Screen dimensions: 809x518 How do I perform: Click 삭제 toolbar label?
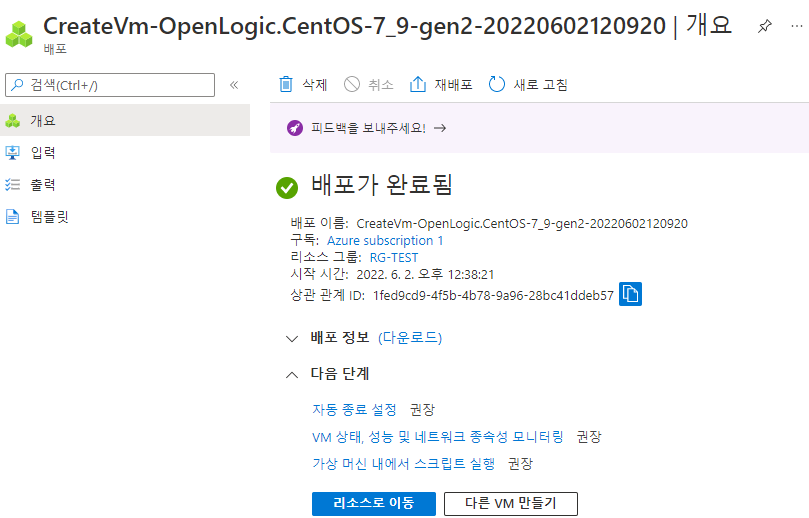[x=315, y=85]
